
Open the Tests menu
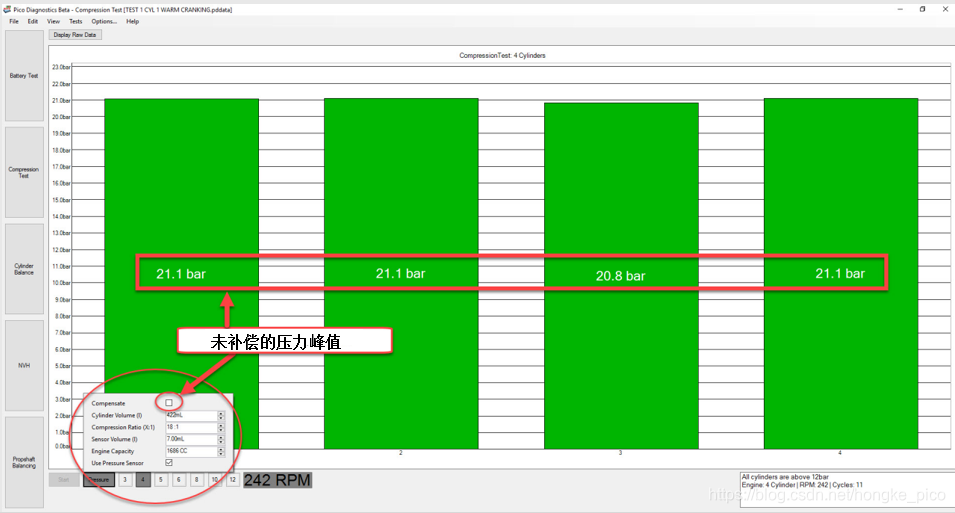coord(76,21)
